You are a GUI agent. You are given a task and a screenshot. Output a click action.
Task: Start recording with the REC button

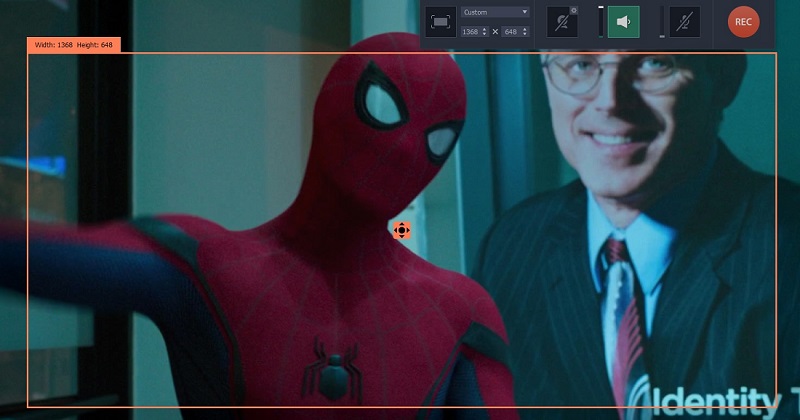743,22
